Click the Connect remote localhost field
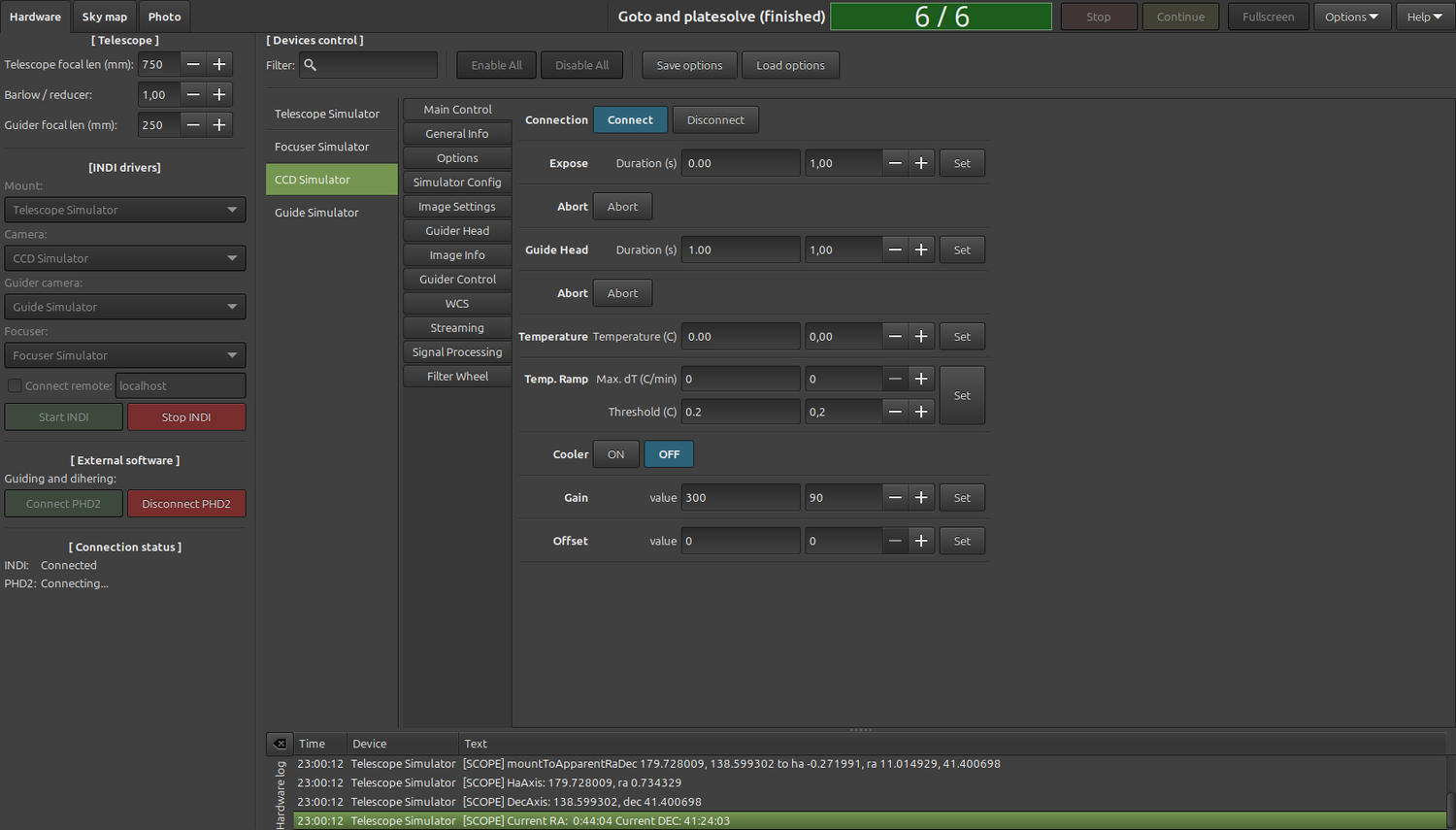 (181, 385)
